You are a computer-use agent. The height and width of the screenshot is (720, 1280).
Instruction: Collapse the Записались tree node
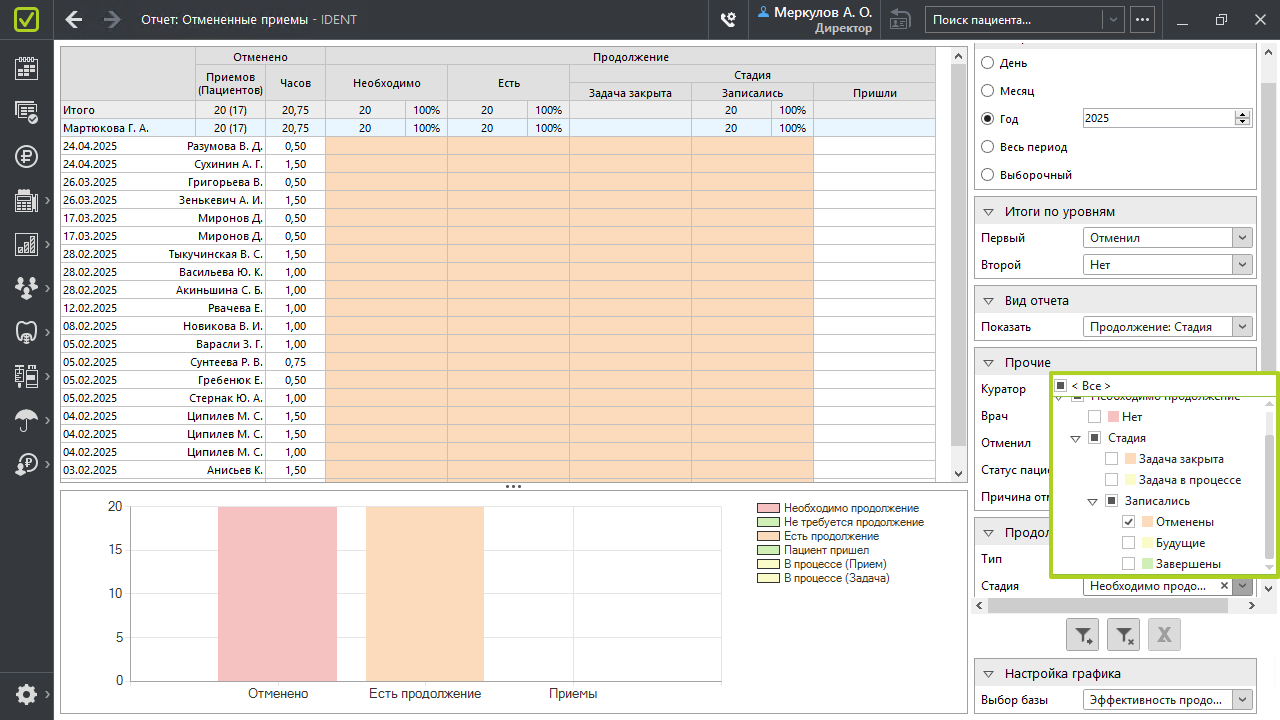pyautogui.click(x=1092, y=501)
